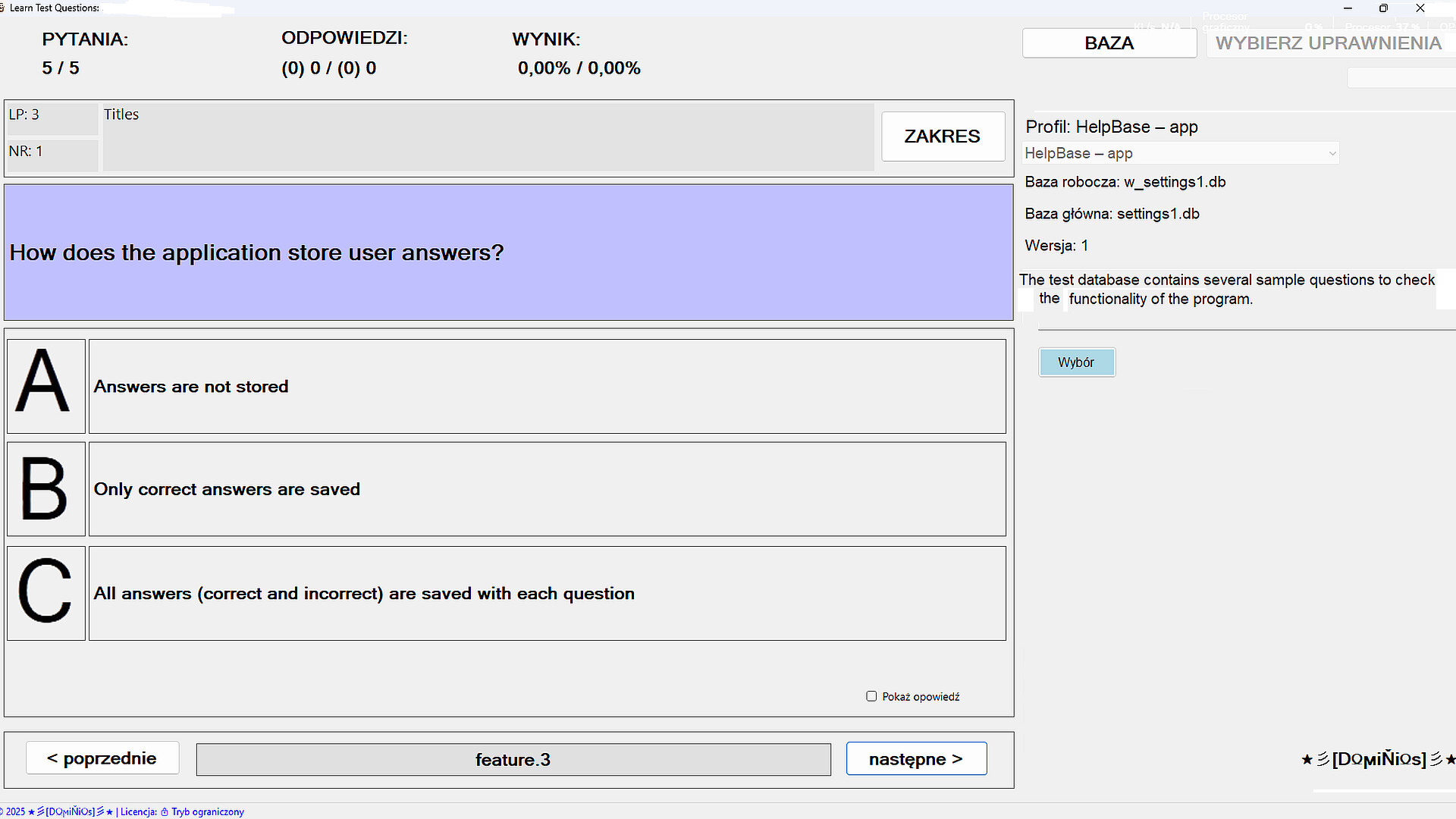
Task: Click the feature.3 bar
Action: click(x=513, y=759)
